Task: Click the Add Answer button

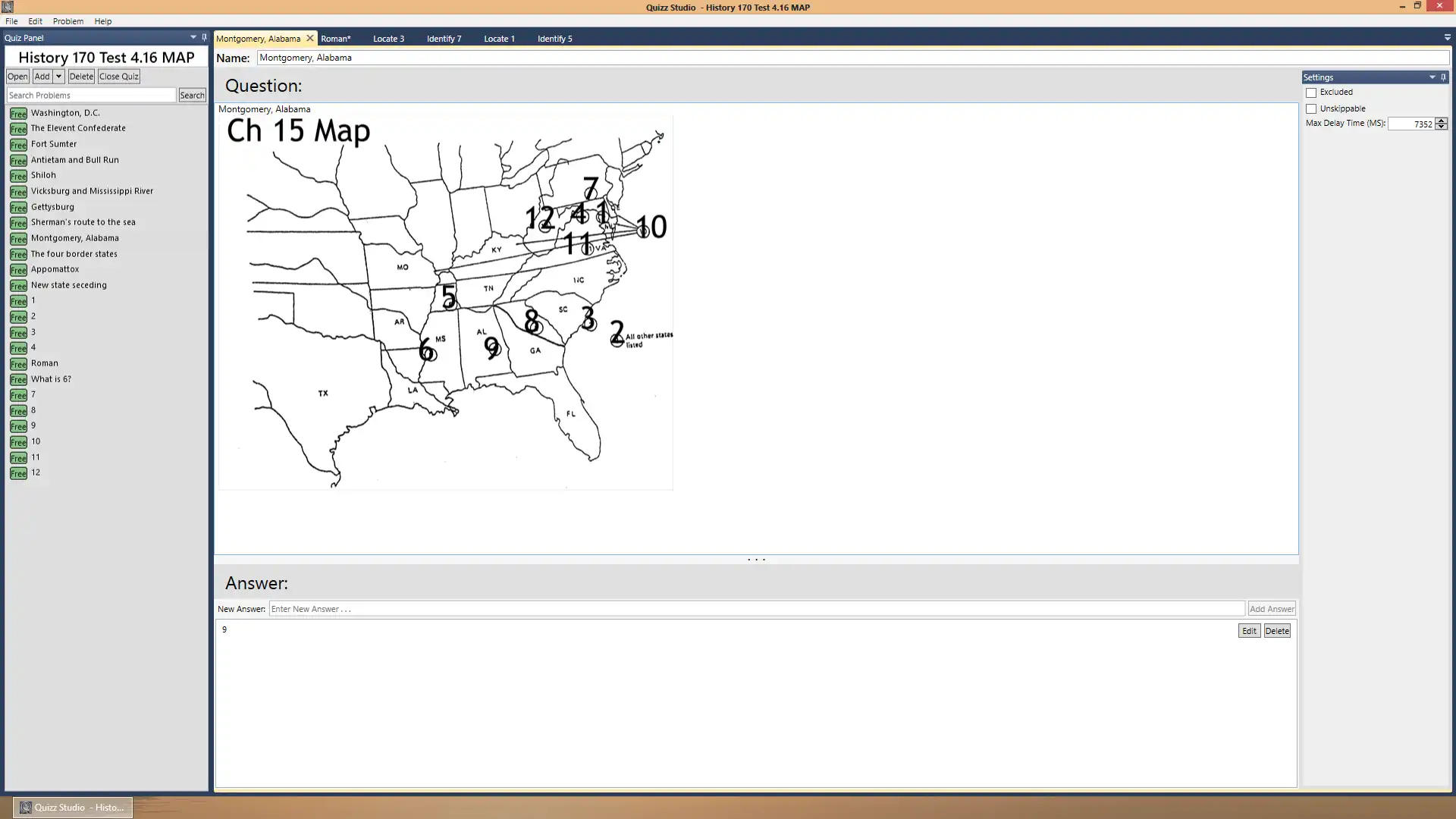Action: pos(1272,608)
